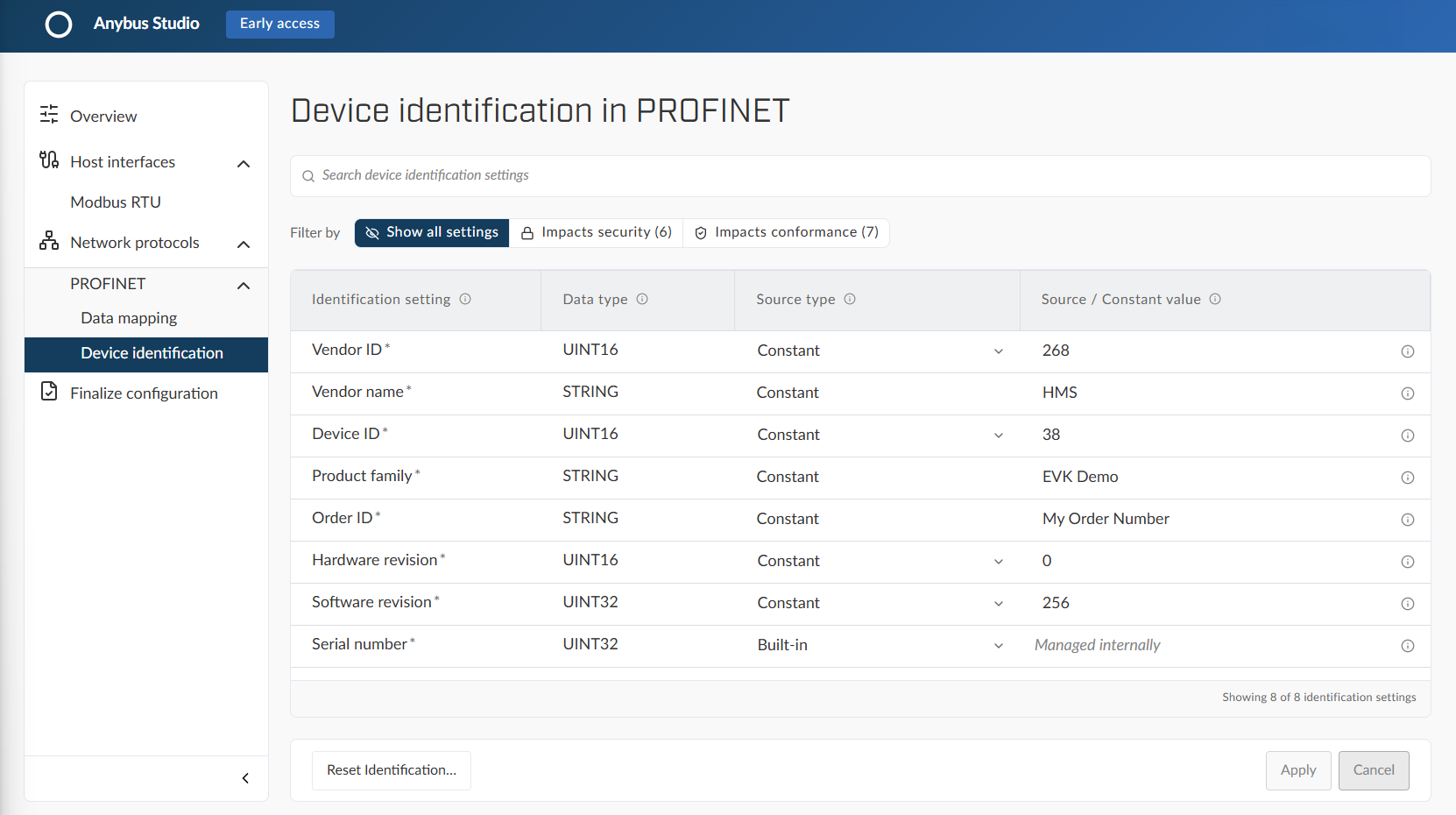1456x815 pixels.
Task: Collapse the Network protocols section
Action: click(244, 244)
